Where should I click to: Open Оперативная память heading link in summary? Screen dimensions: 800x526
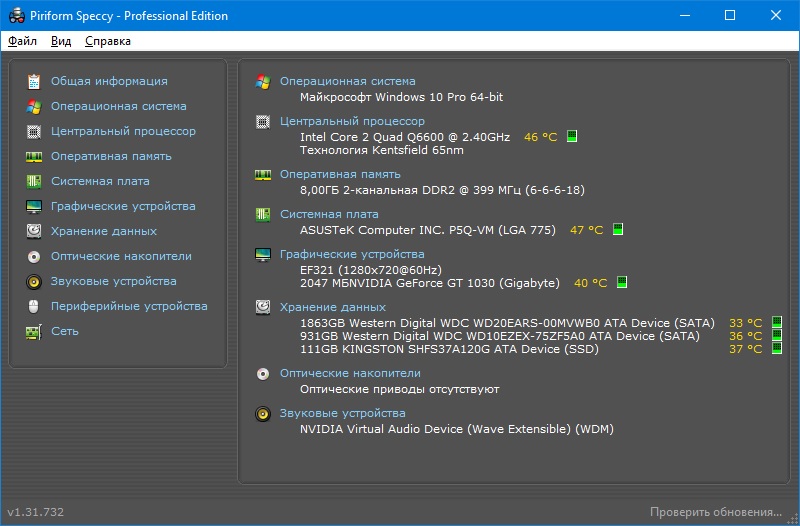click(x=340, y=174)
